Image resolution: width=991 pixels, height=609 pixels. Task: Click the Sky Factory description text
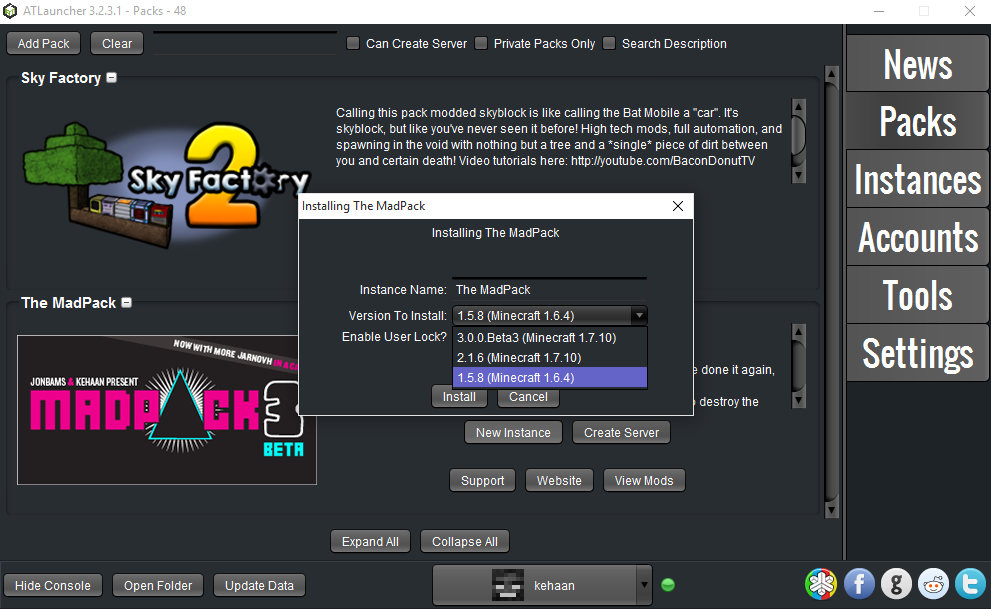[x=559, y=136]
